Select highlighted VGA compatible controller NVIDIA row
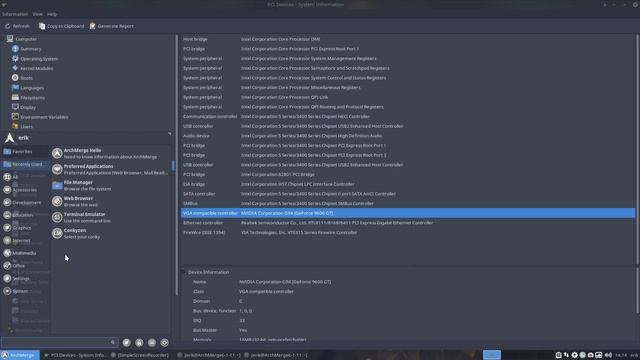 [x=408, y=213]
